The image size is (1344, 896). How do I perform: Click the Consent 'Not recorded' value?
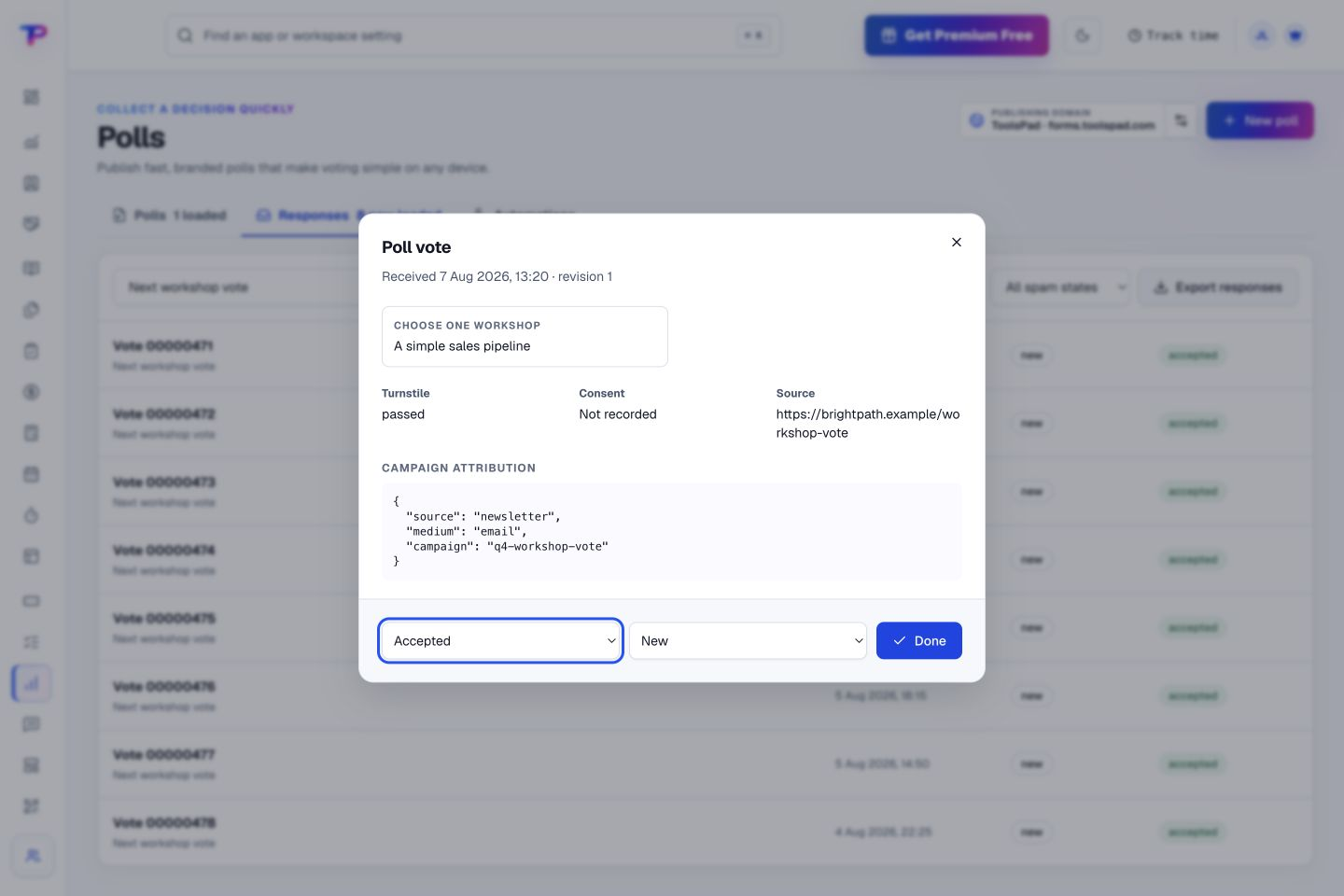pyautogui.click(x=618, y=413)
